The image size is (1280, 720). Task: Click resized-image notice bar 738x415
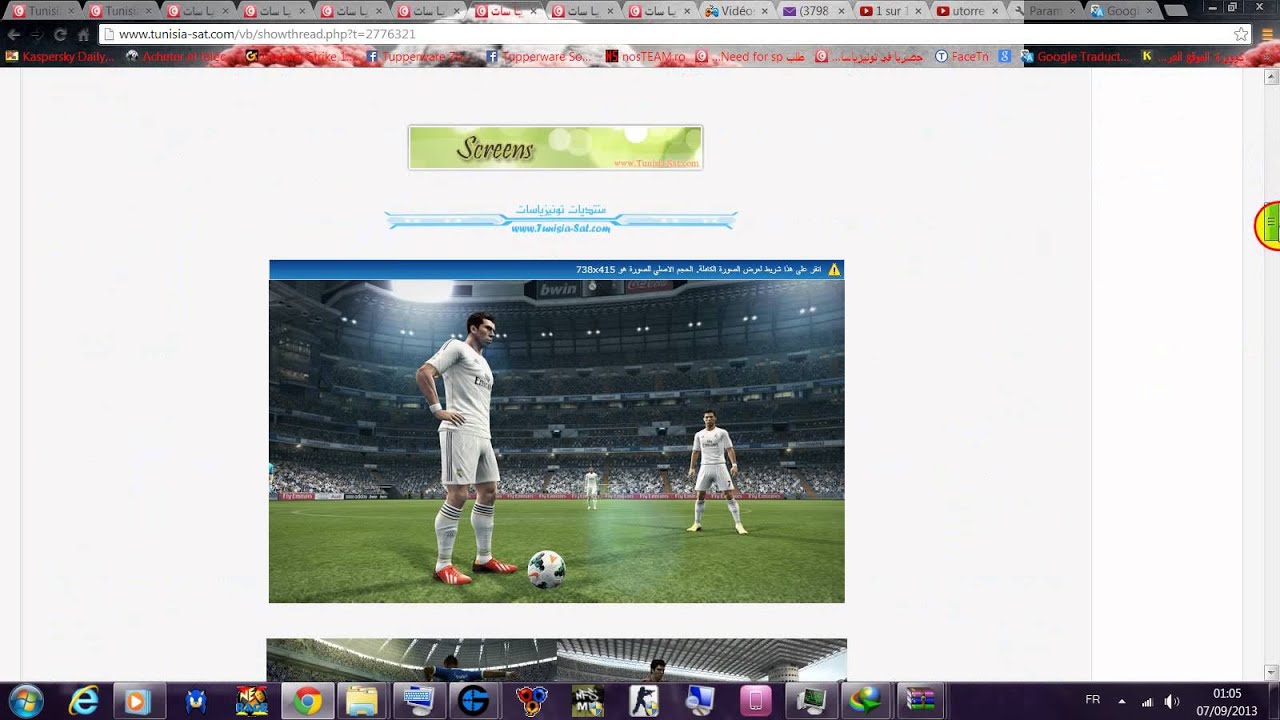tap(556, 270)
